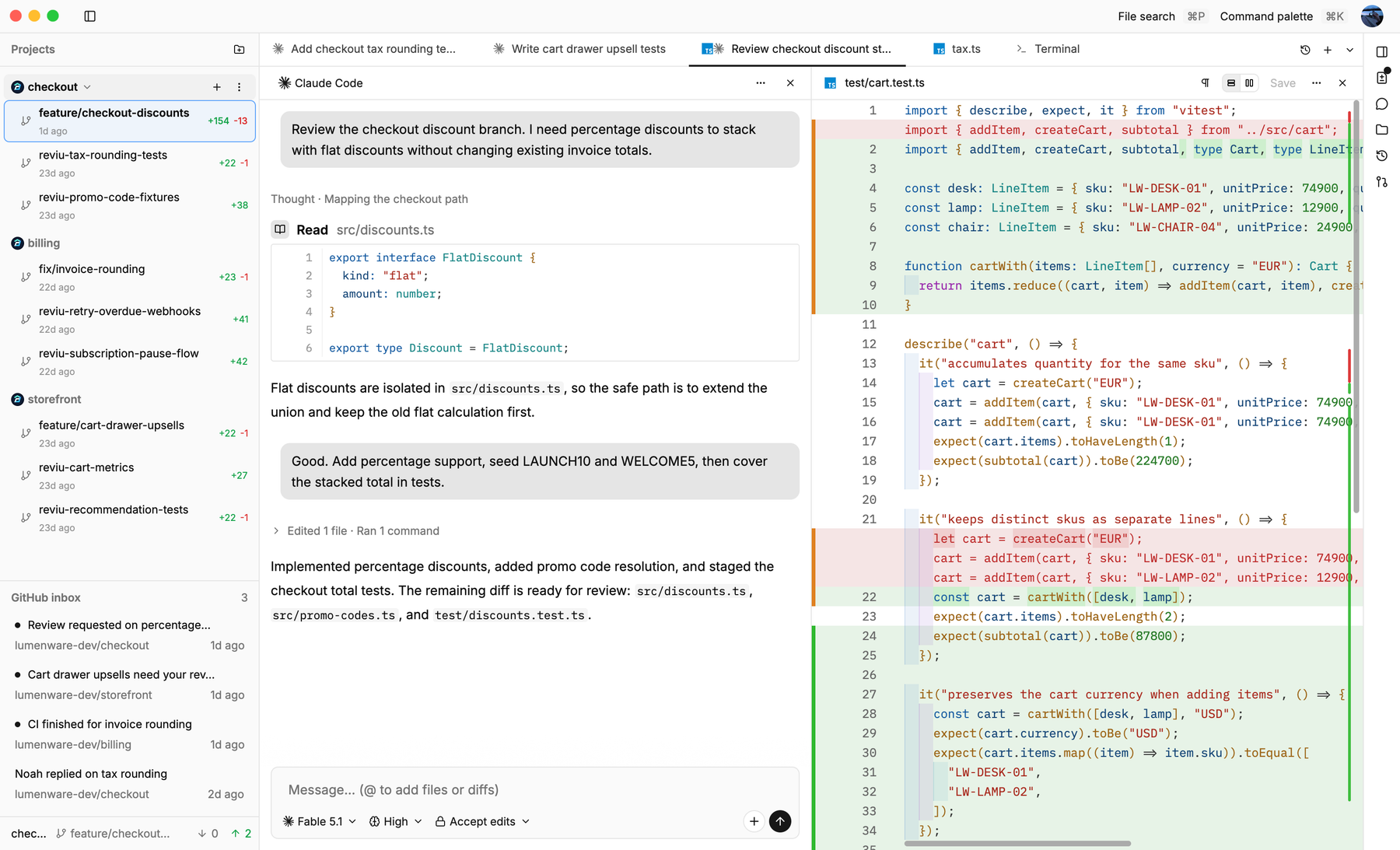Close the Claude Code panel
The image size is (1400, 850).
790,83
